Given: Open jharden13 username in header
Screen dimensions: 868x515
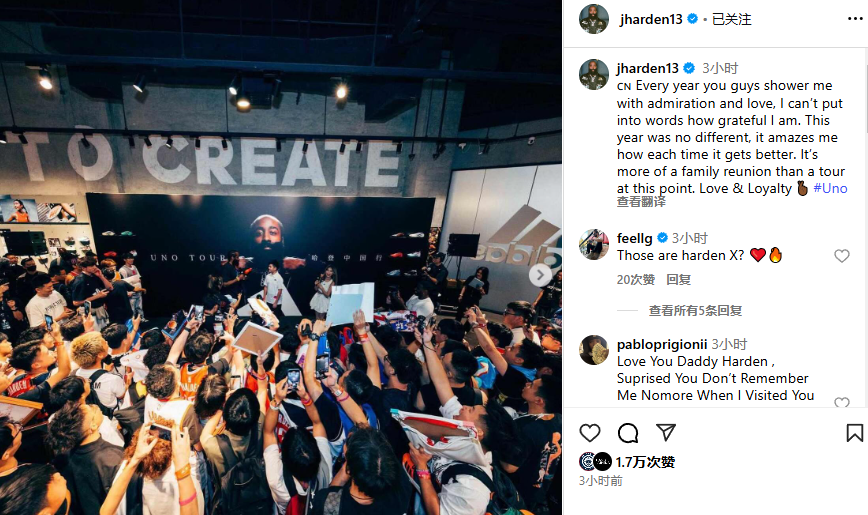Looking at the screenshot, I should point(651,19).
